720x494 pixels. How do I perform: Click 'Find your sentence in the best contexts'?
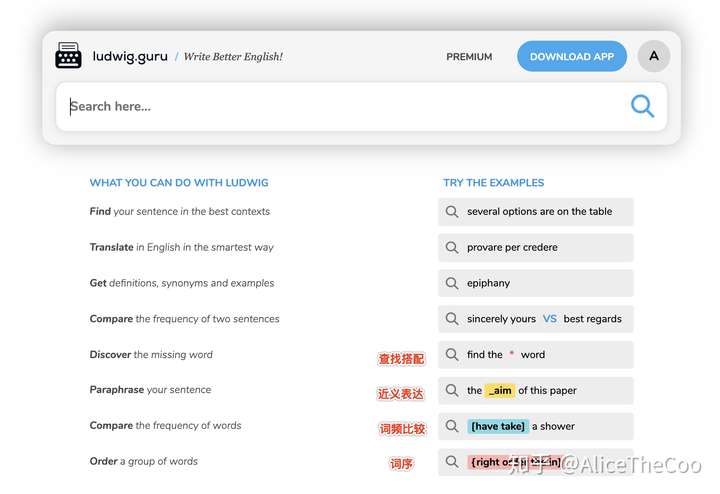point(180,212)
